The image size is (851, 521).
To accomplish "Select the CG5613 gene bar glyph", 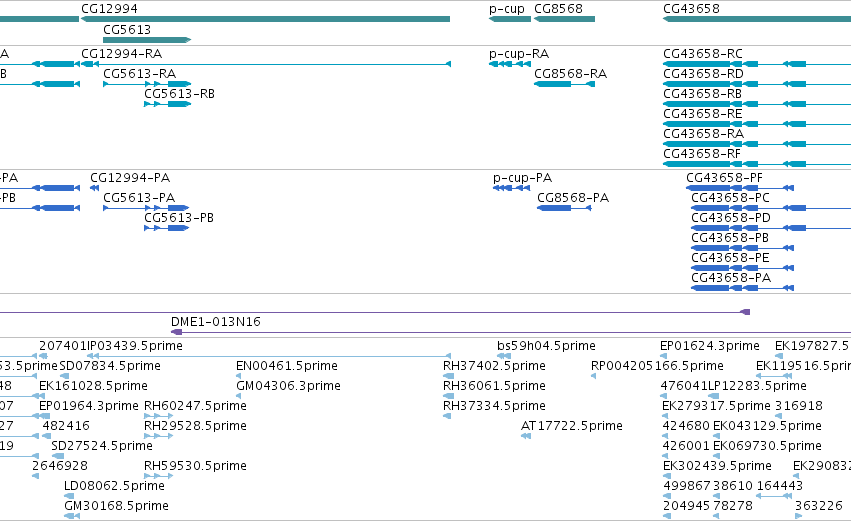I will (147, 40).
